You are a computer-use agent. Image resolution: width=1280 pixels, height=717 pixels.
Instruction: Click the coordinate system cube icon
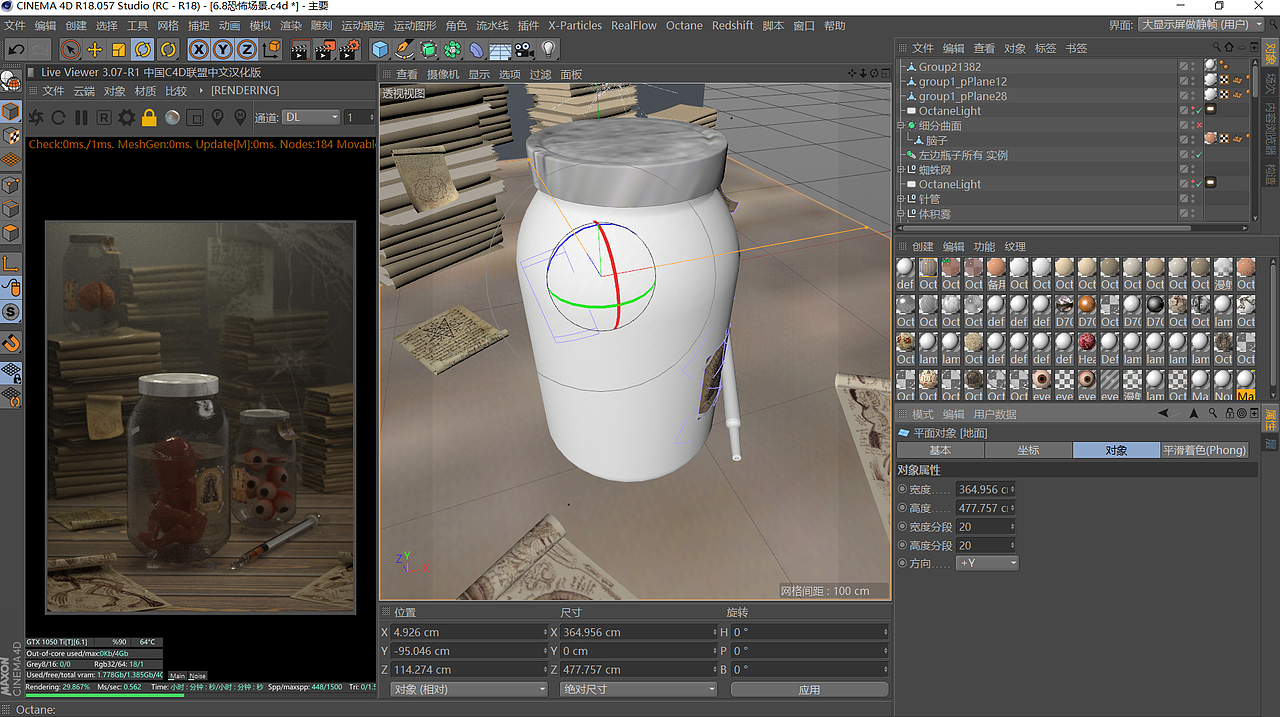pos(271,49)
